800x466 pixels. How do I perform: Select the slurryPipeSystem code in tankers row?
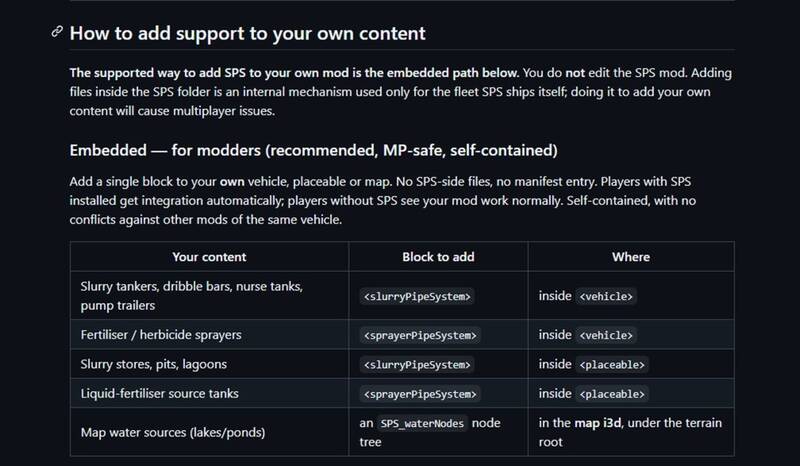click(417, 297)
